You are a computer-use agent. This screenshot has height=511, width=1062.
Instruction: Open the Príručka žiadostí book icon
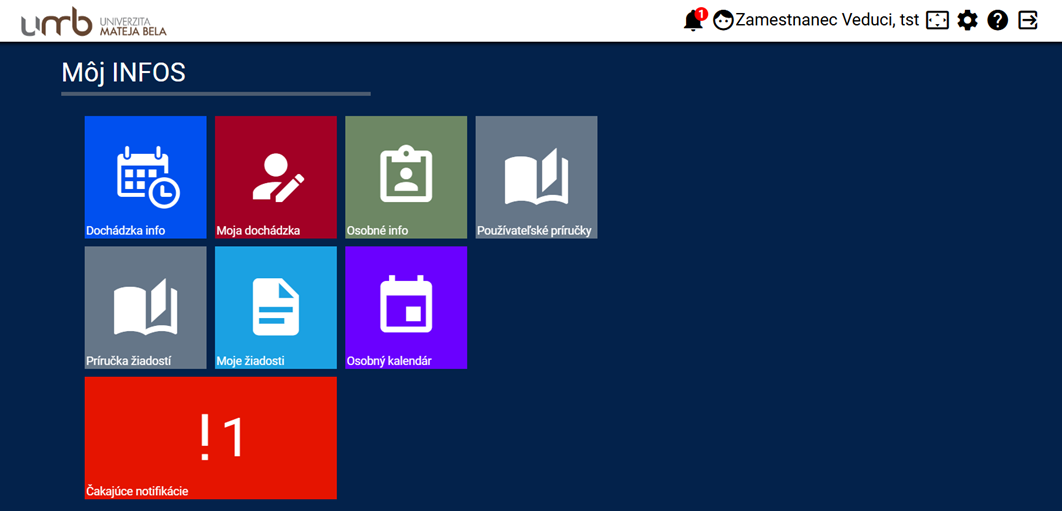point(146,306)
